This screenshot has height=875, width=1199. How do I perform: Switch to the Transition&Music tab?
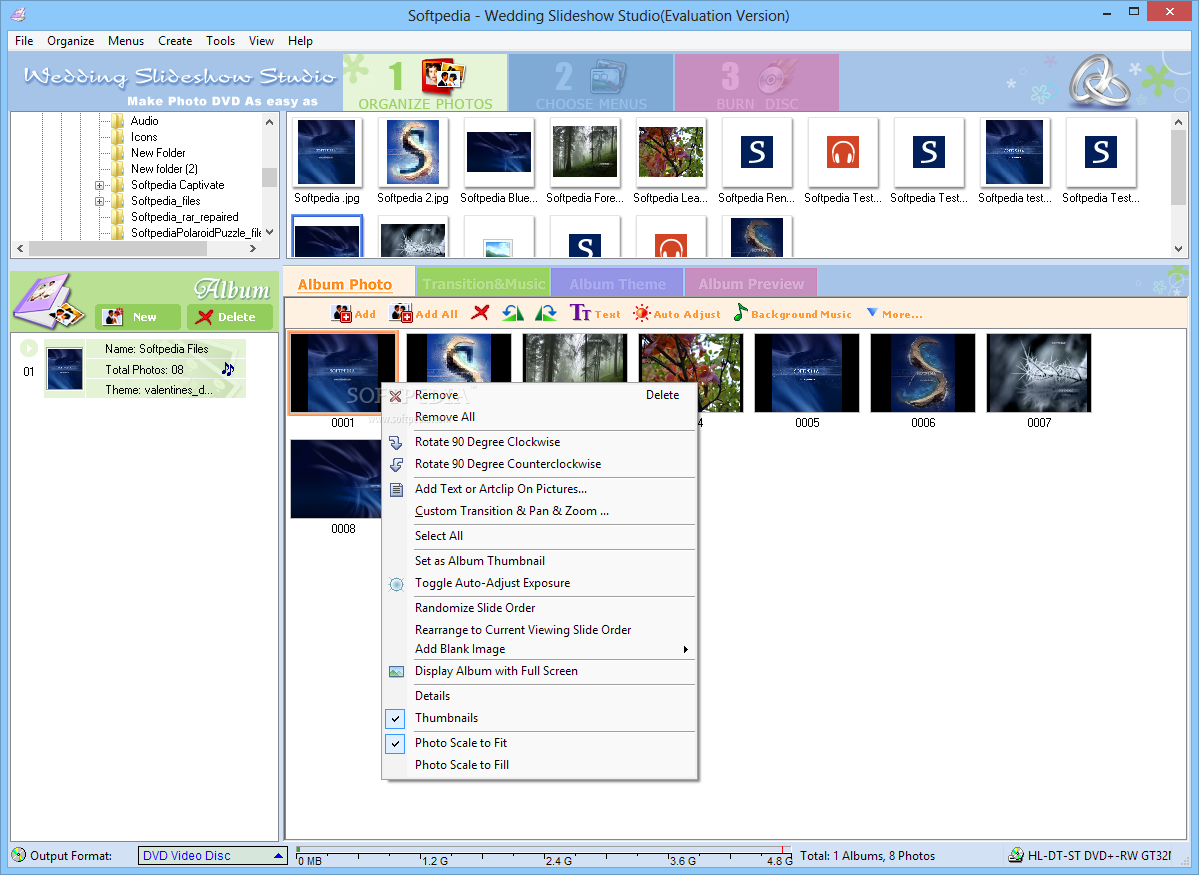tap(483, 284)
